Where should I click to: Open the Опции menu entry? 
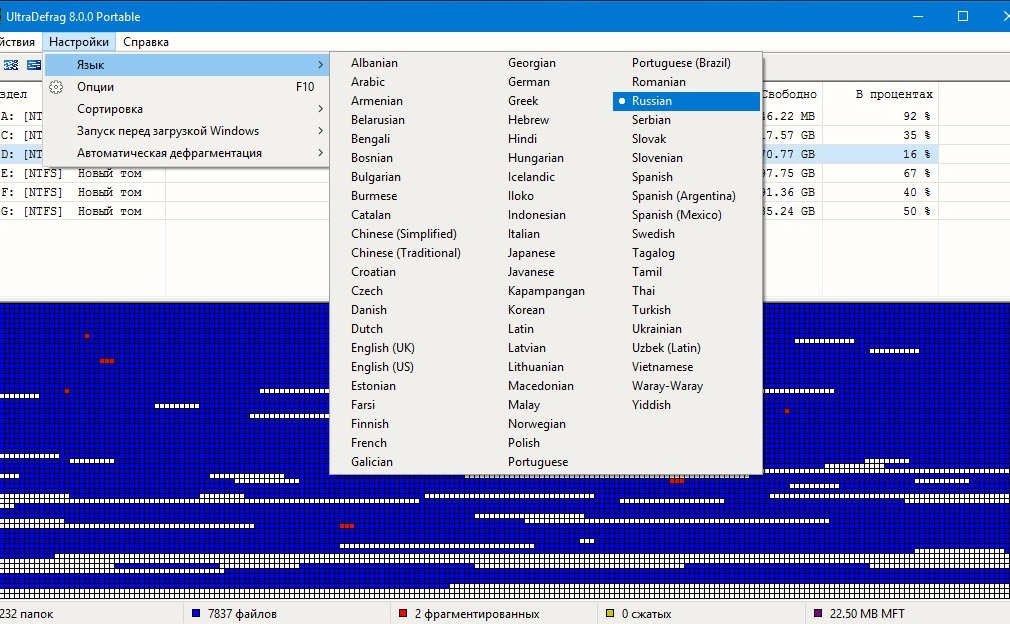click(x=187, y=87)
